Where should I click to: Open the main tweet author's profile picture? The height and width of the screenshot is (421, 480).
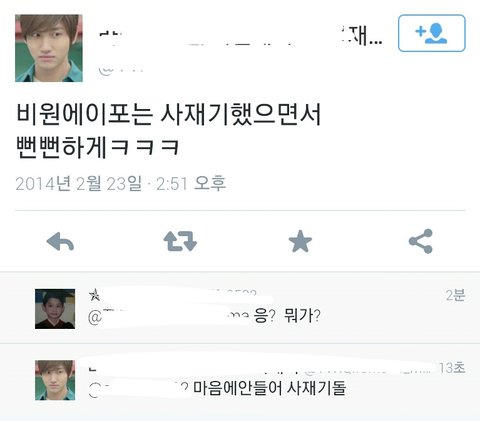click(x=49, y=48)
